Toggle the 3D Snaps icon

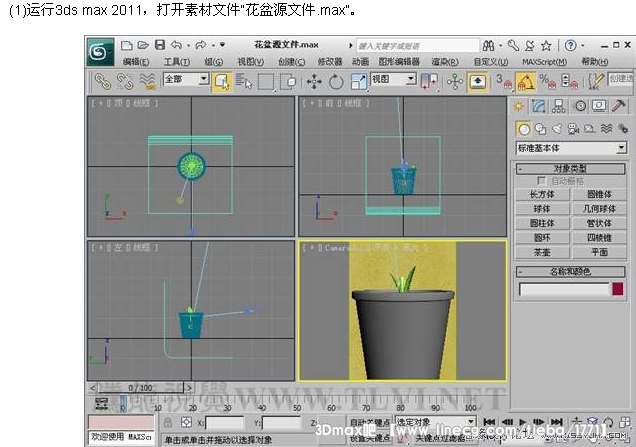[503, 82]
